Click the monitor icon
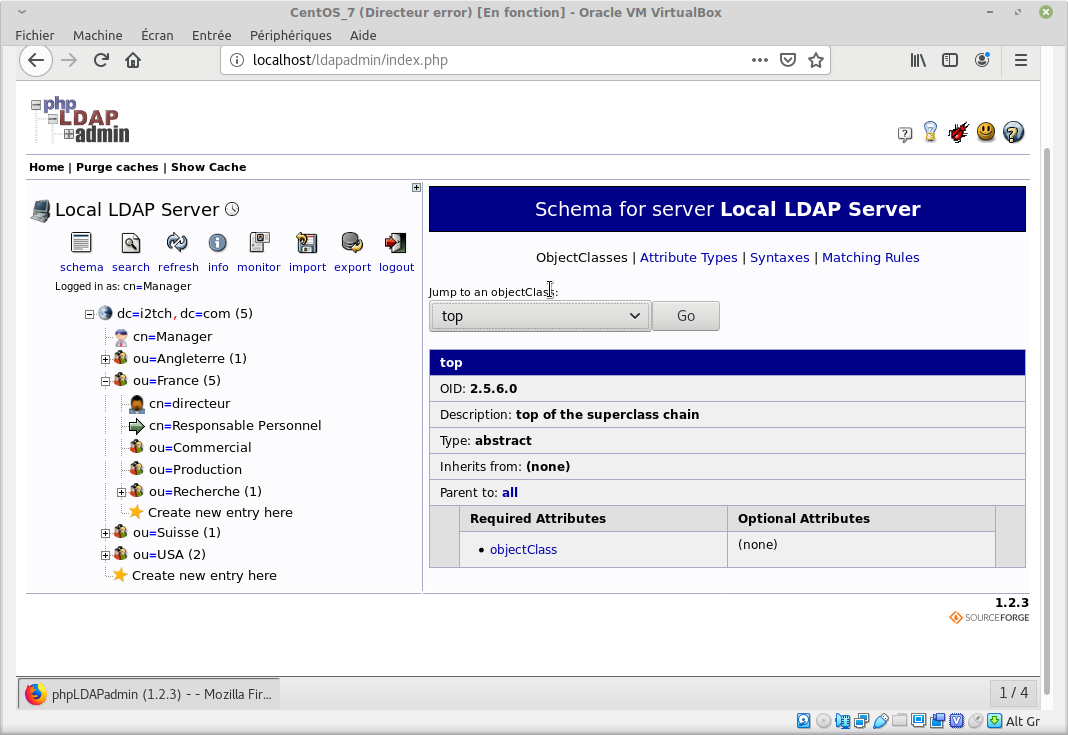Viewport: 1068px width, 735px height. (259, 243)
